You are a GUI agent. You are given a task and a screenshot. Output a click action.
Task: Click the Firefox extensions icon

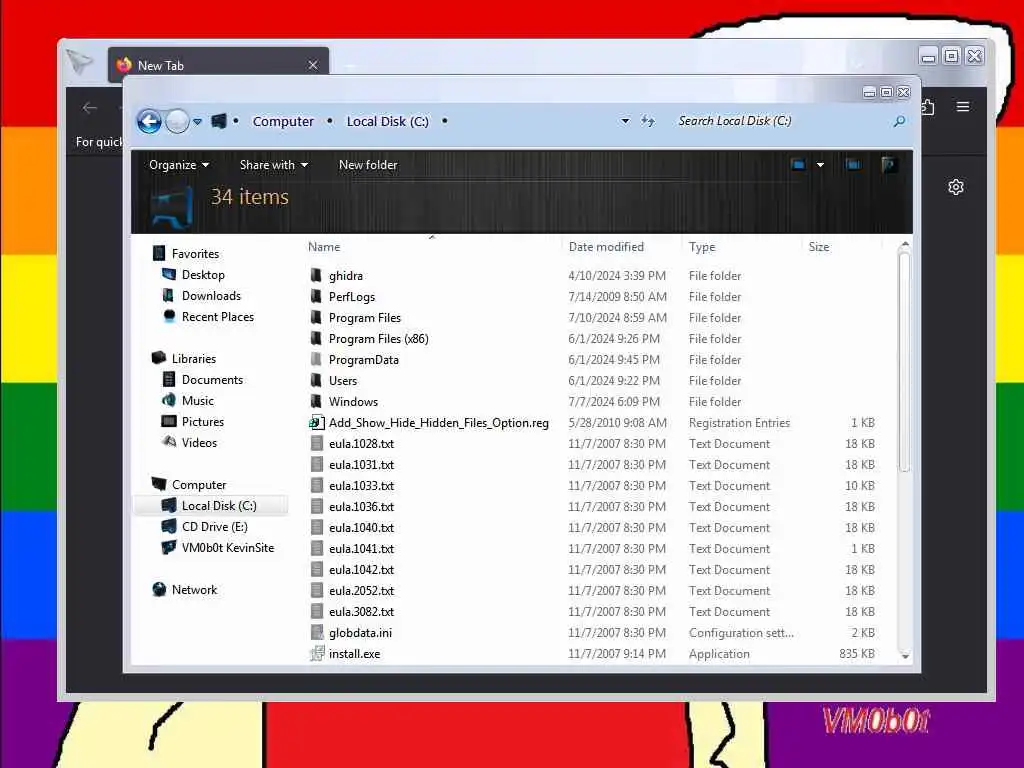[x=928, y=106]
